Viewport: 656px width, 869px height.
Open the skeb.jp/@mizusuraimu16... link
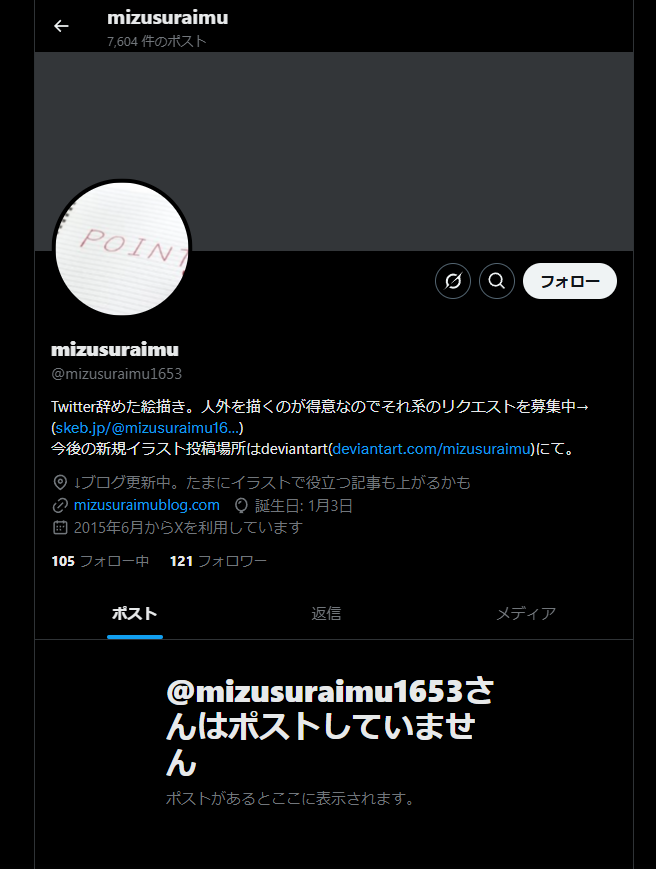point(147,428)
